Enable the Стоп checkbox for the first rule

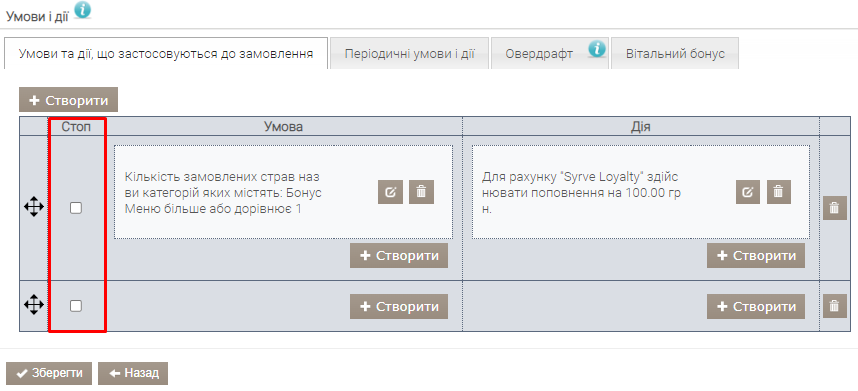(76, 208)
